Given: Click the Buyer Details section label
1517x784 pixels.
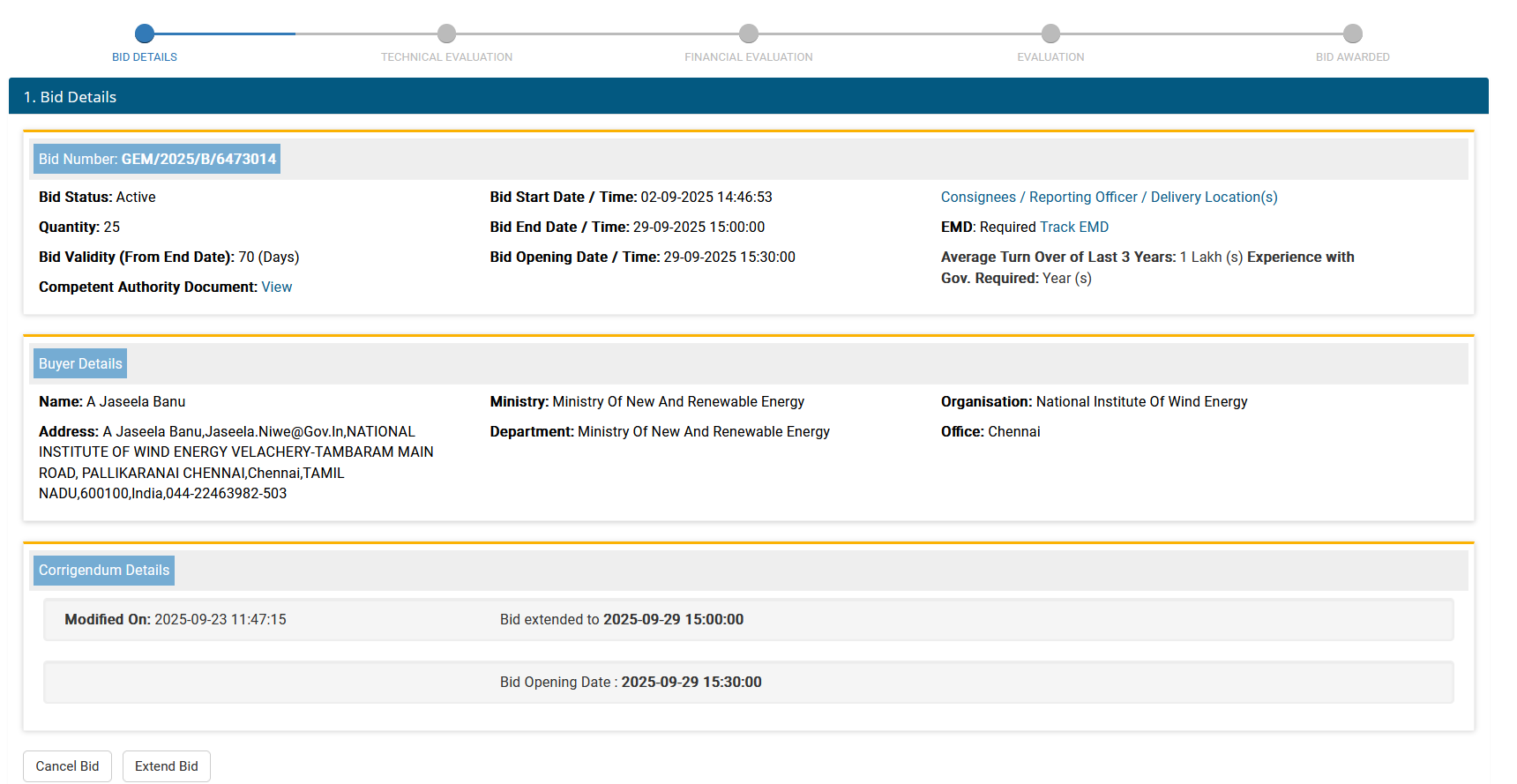Looking at the screenshot, I should tap(80, 364).
